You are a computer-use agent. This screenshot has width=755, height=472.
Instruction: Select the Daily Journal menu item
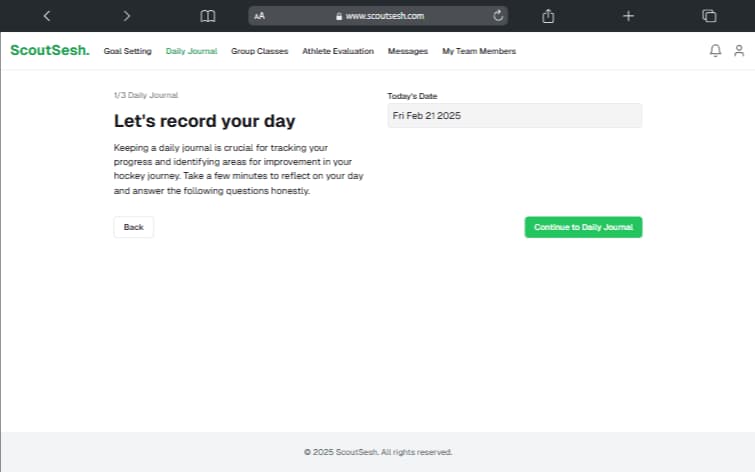point(191,51)
